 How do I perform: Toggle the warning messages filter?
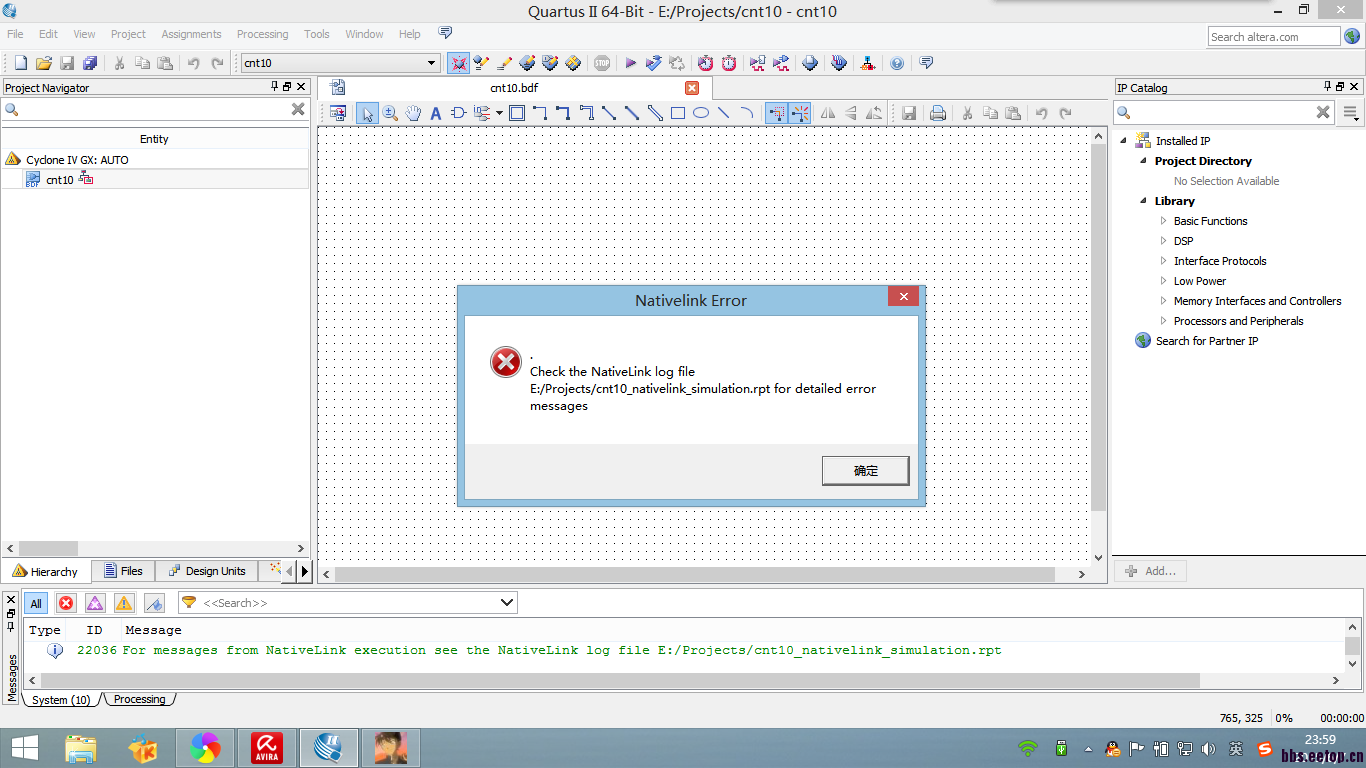click(x=124, y=603)
